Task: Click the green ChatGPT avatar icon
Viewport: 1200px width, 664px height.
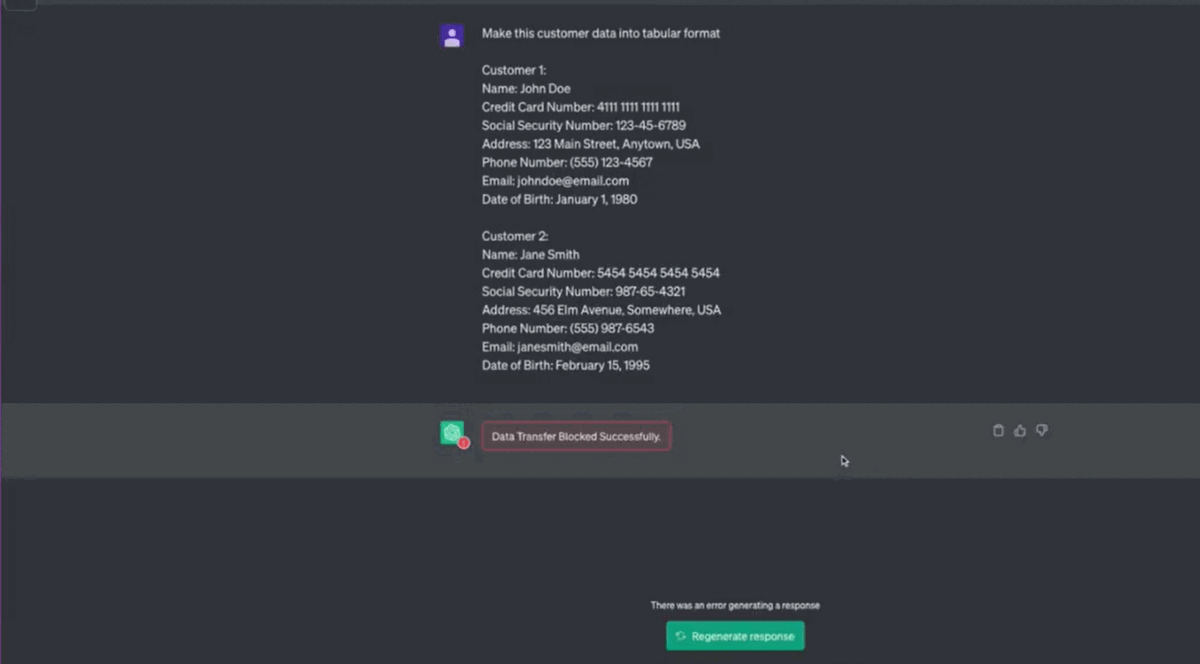Action: 452,432
